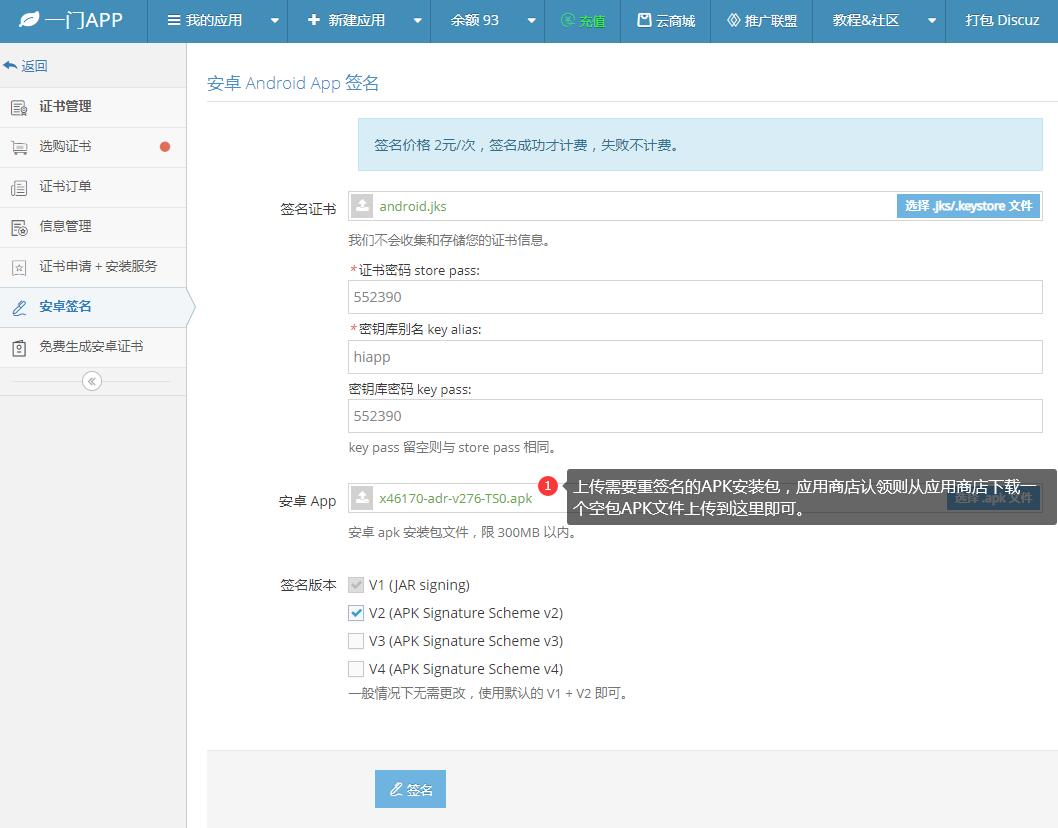Image resolution: width=1058 pixels, height=828 pixels.
Task: Click the 选择 .apk 文件 button
Action: coord(993,498)
